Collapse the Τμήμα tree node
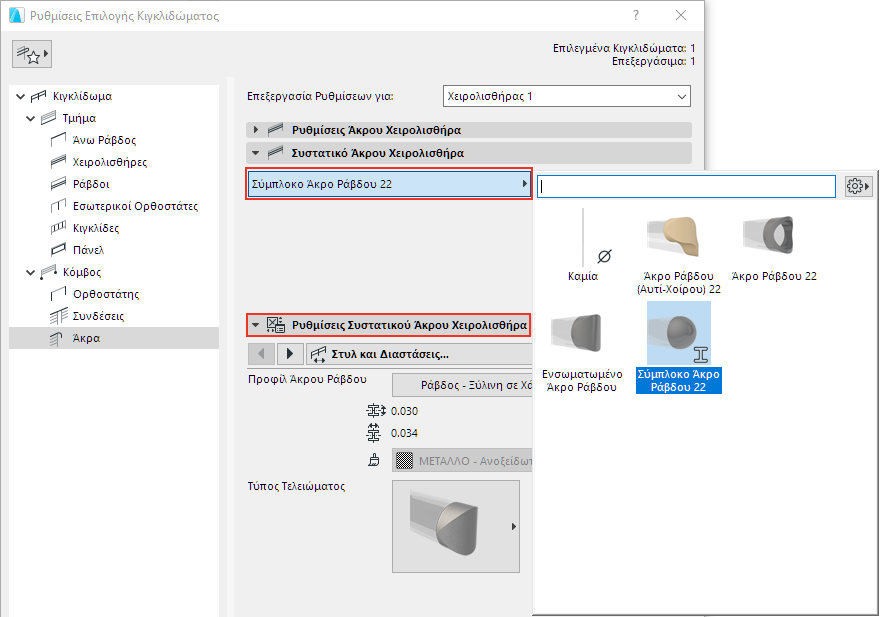The image size is (881, 617). pos(31,119)
